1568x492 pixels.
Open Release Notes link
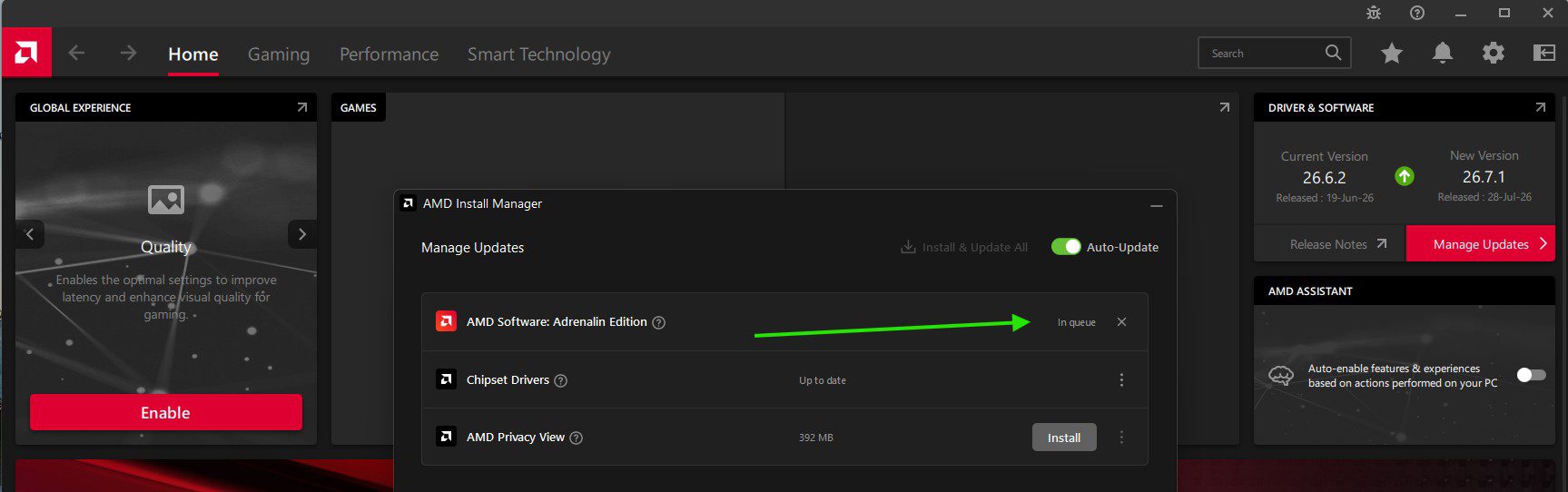point(1337,244)
